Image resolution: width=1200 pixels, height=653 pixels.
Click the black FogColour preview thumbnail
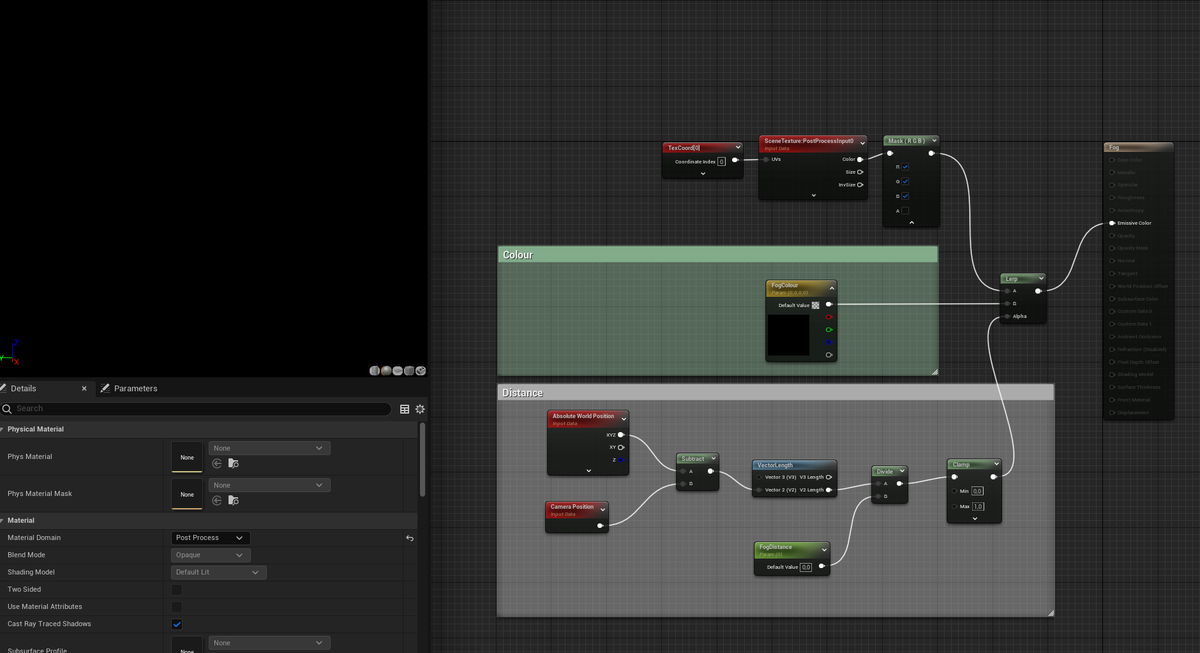(x=788, y=336)
